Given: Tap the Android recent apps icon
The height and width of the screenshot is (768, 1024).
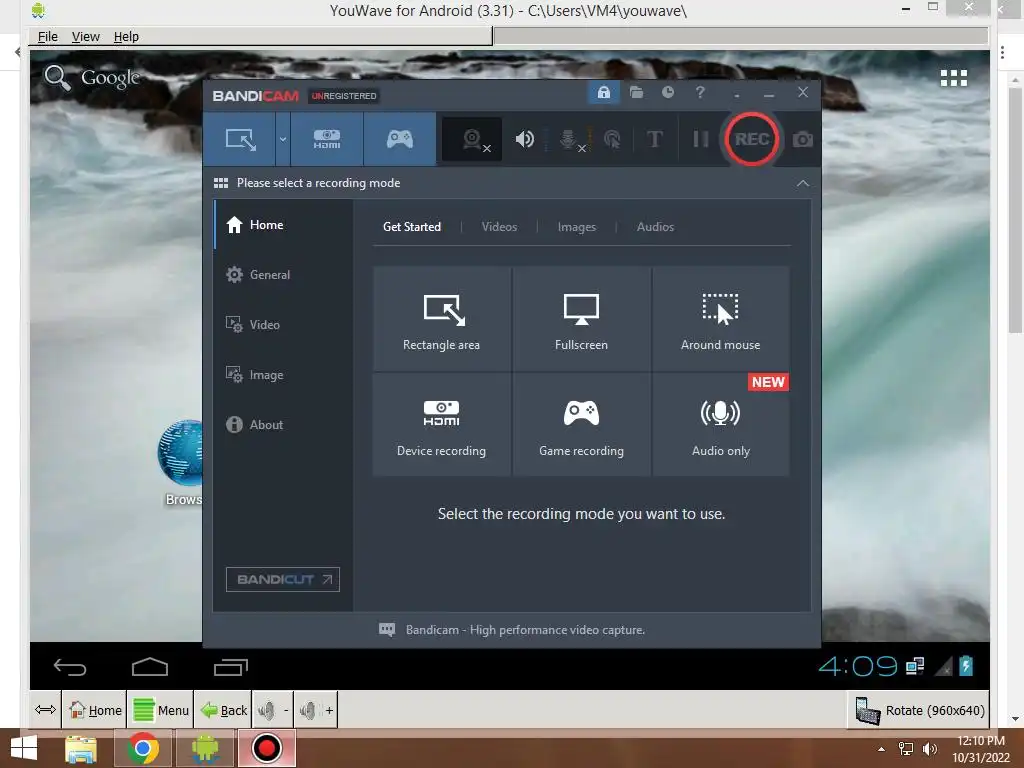Looking at the screenshot, I should (231, 667).
